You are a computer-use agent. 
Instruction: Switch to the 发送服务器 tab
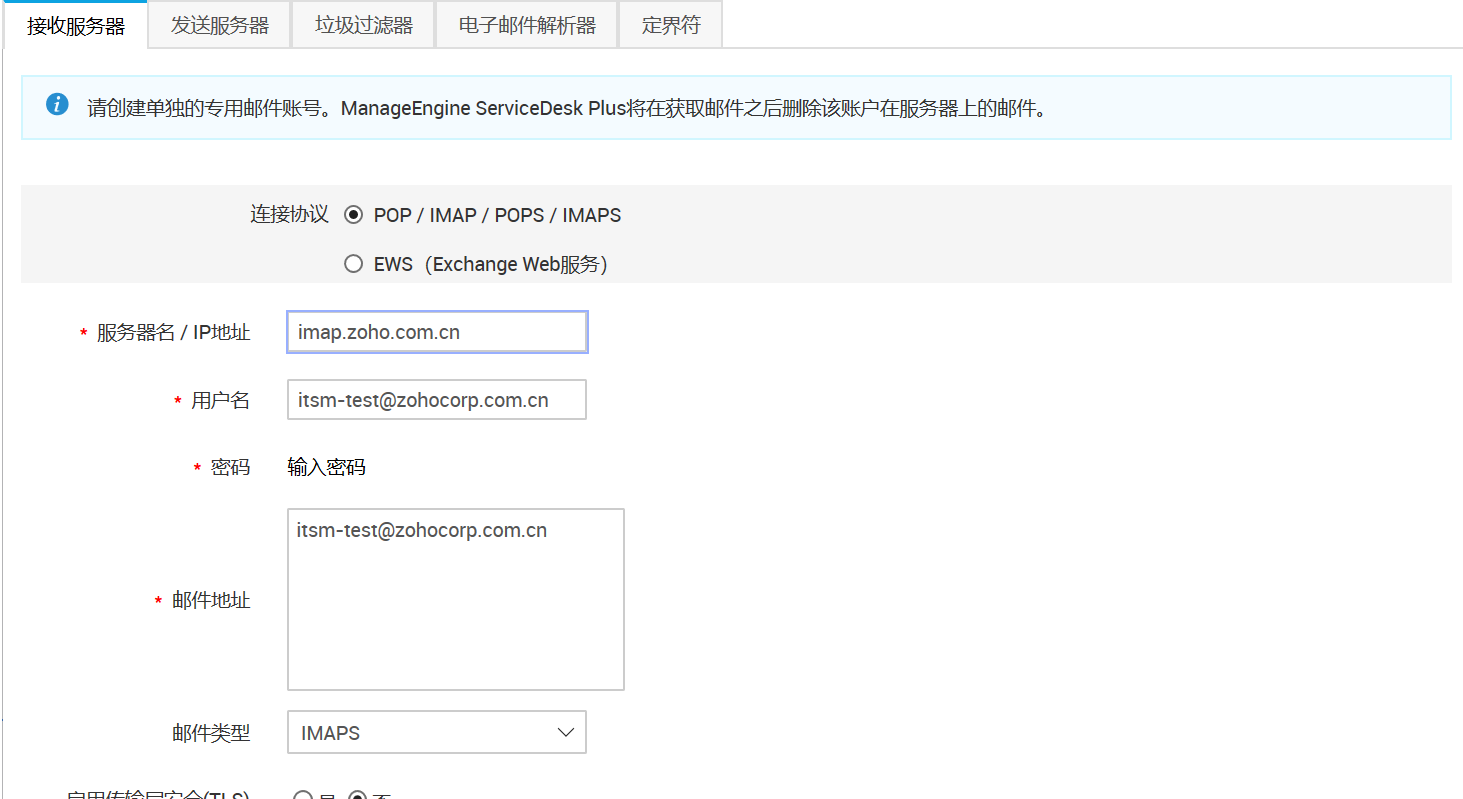(220, 26)
